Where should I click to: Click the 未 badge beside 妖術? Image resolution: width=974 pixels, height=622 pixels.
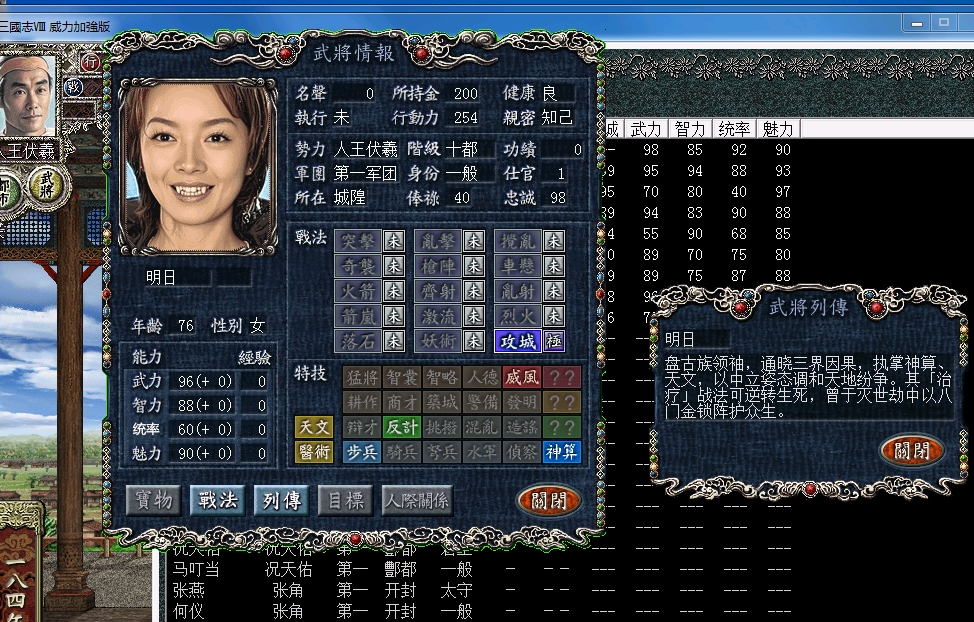[473, 341]
